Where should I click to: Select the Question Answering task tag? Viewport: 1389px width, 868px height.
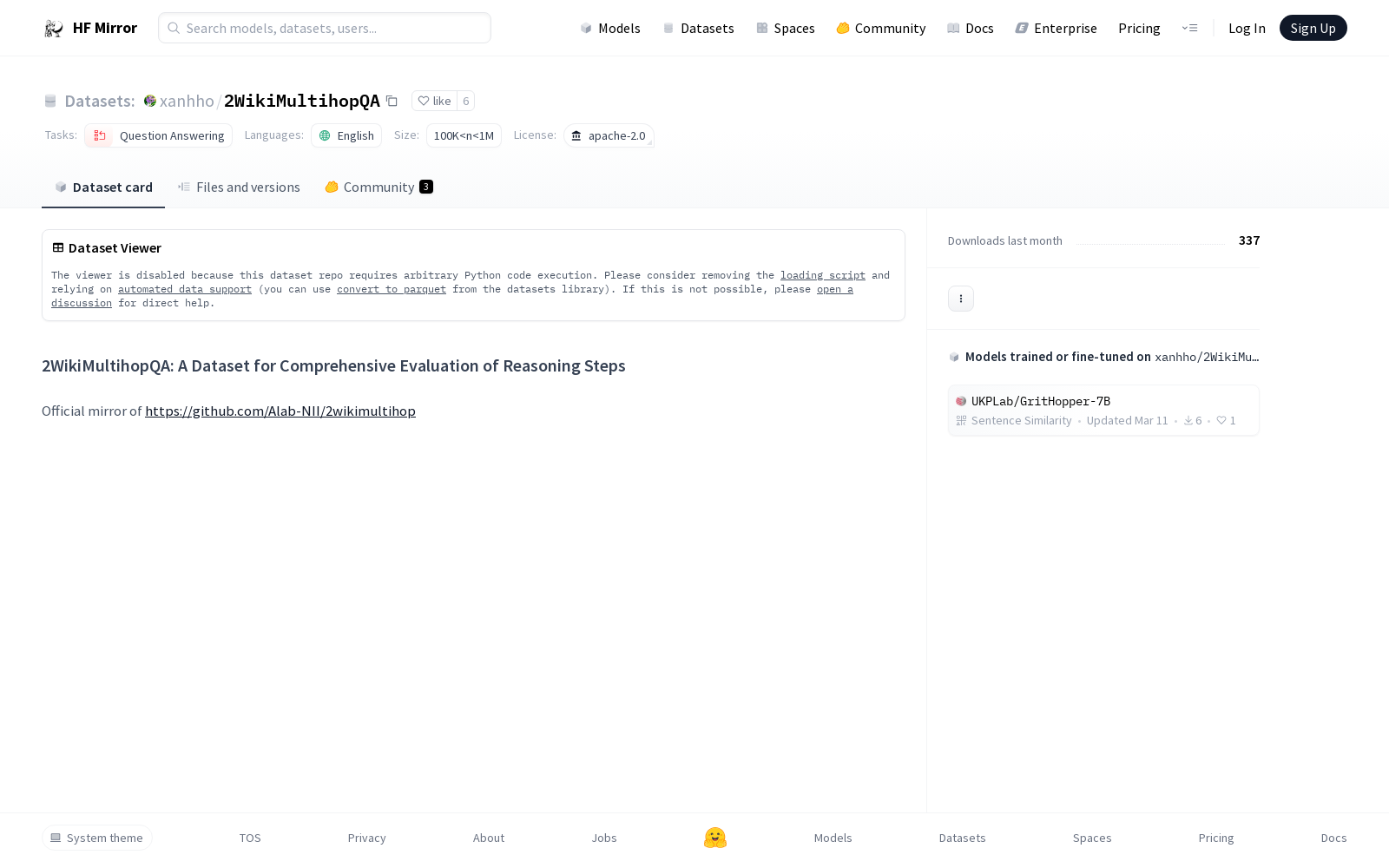pos(158,135)
